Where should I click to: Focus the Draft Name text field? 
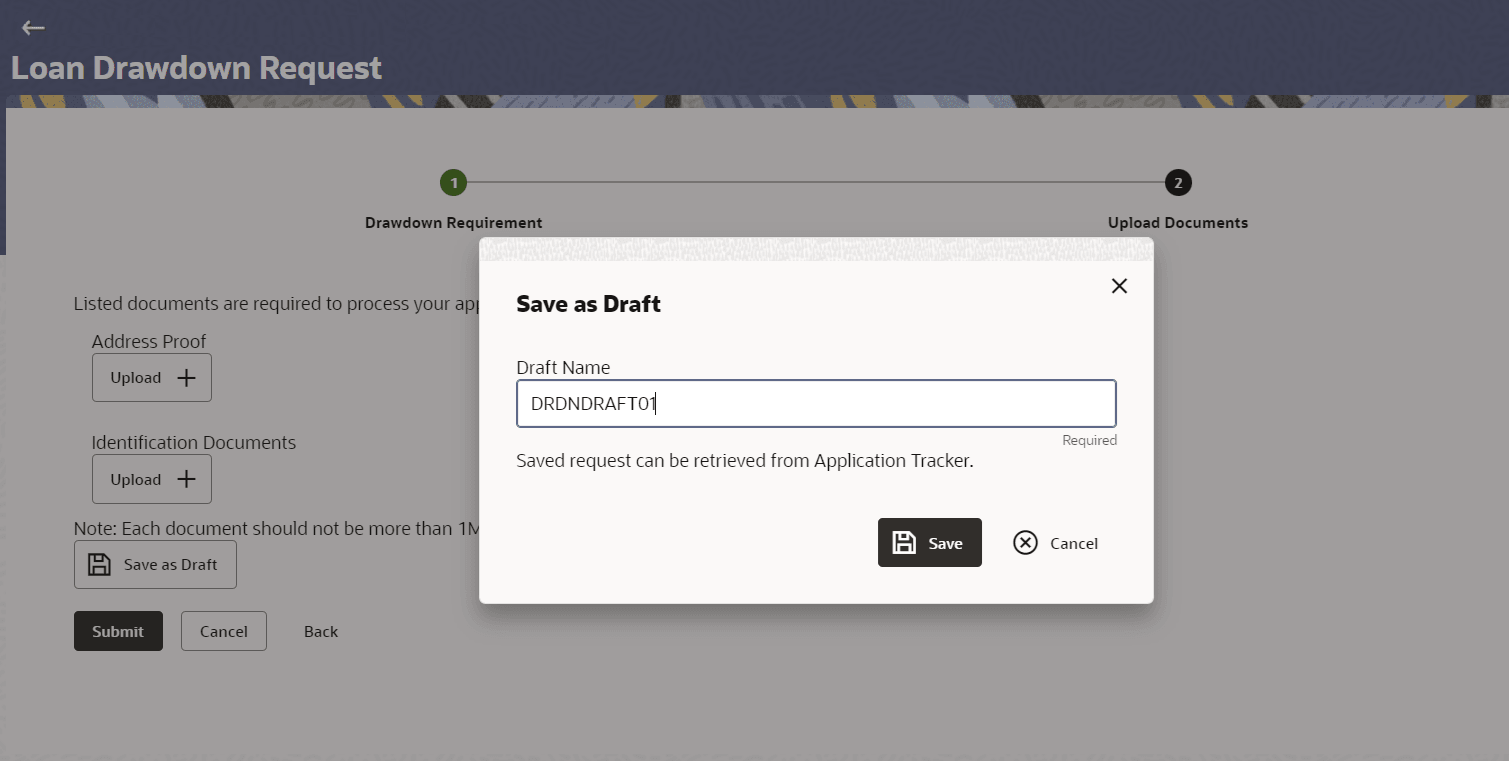[x=815, y=404]
